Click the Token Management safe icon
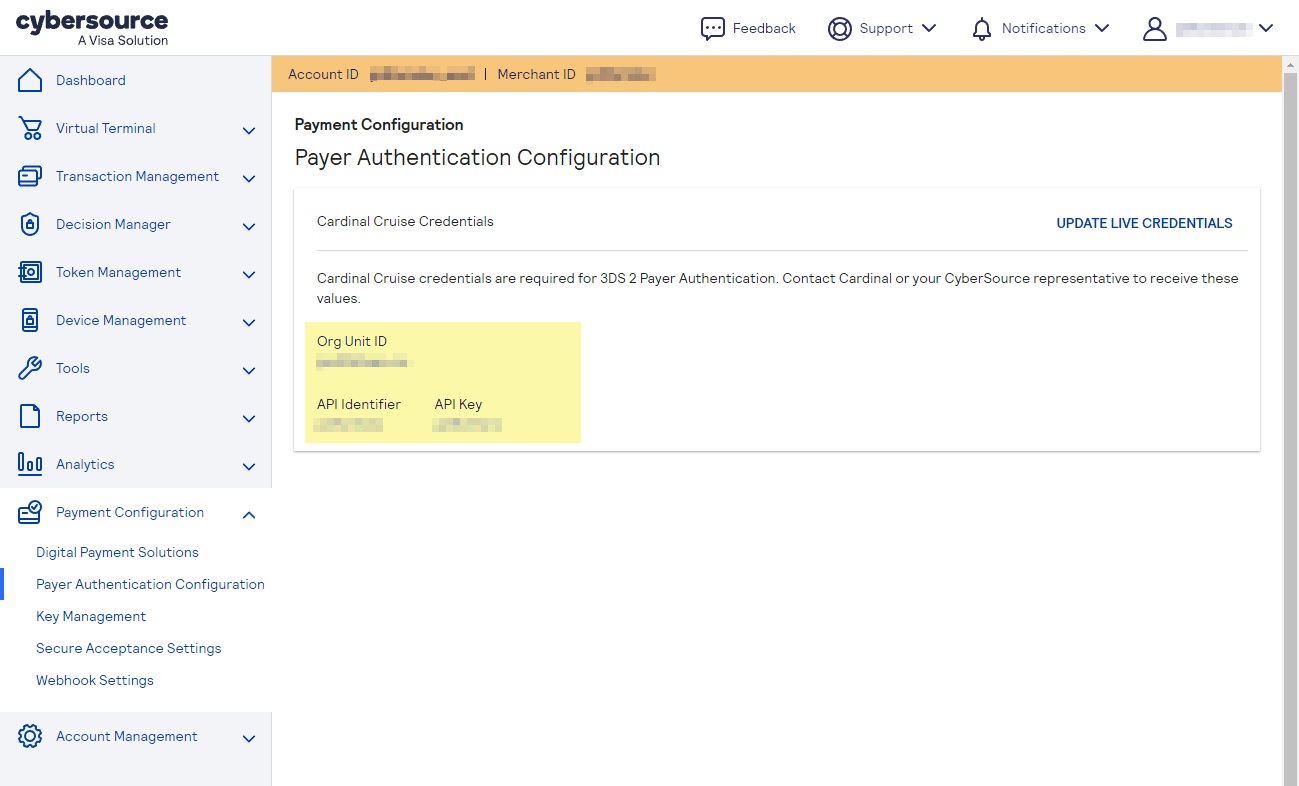 click(30, 272)
